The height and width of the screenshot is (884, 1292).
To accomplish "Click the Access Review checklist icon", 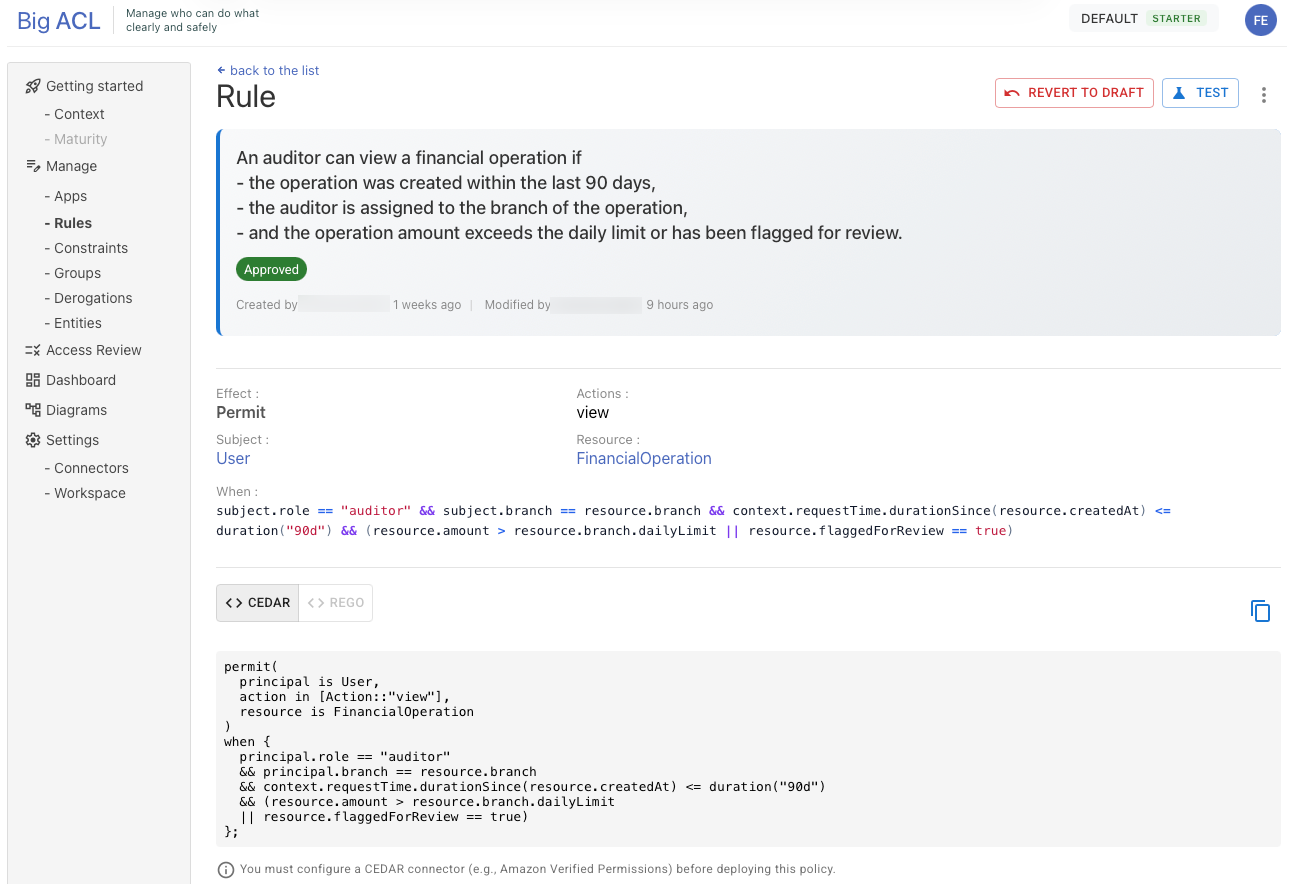I will pos(33,350).
